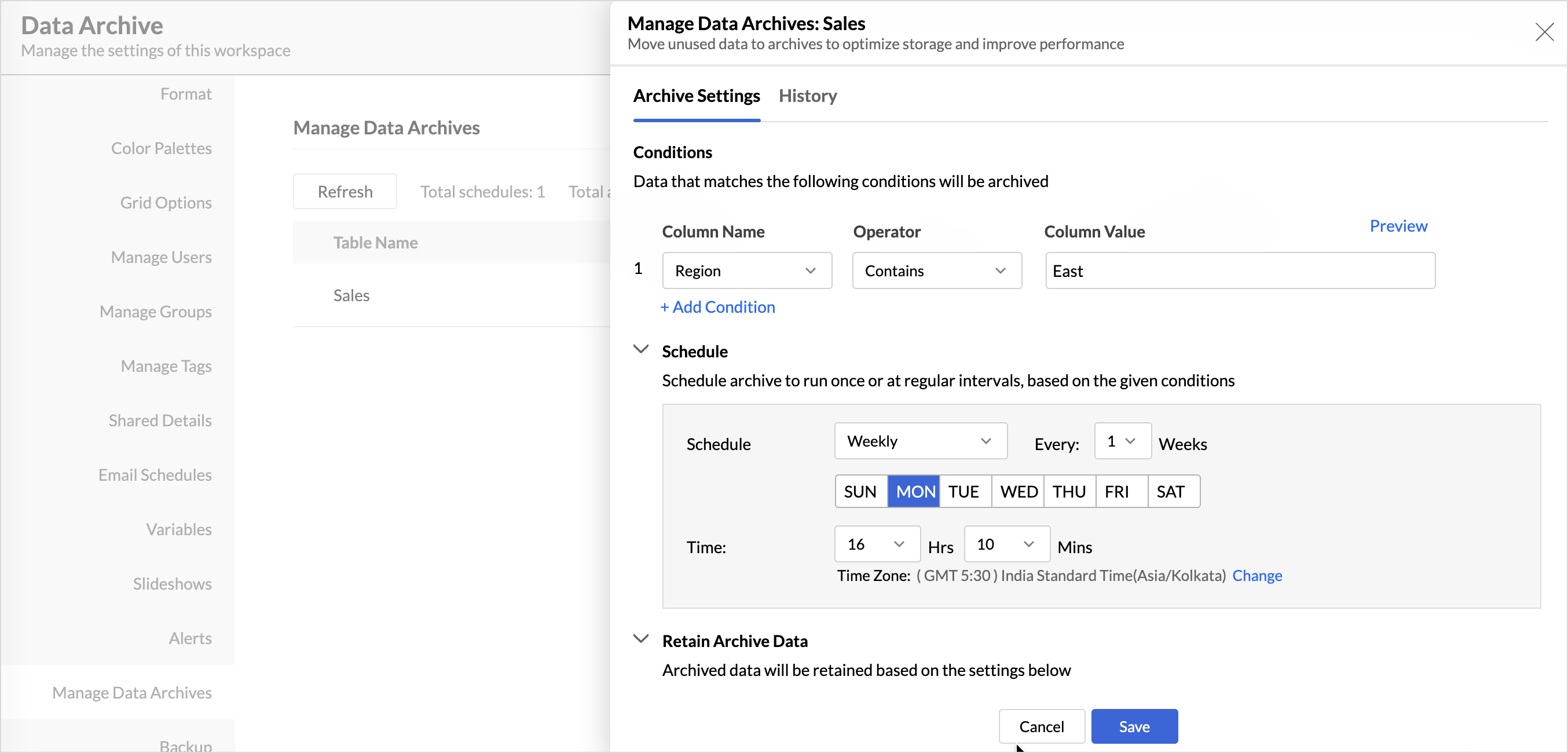Collapse the Schedule section chevron
This screenshot has height=753, width=1568.
tap(640, 349)
